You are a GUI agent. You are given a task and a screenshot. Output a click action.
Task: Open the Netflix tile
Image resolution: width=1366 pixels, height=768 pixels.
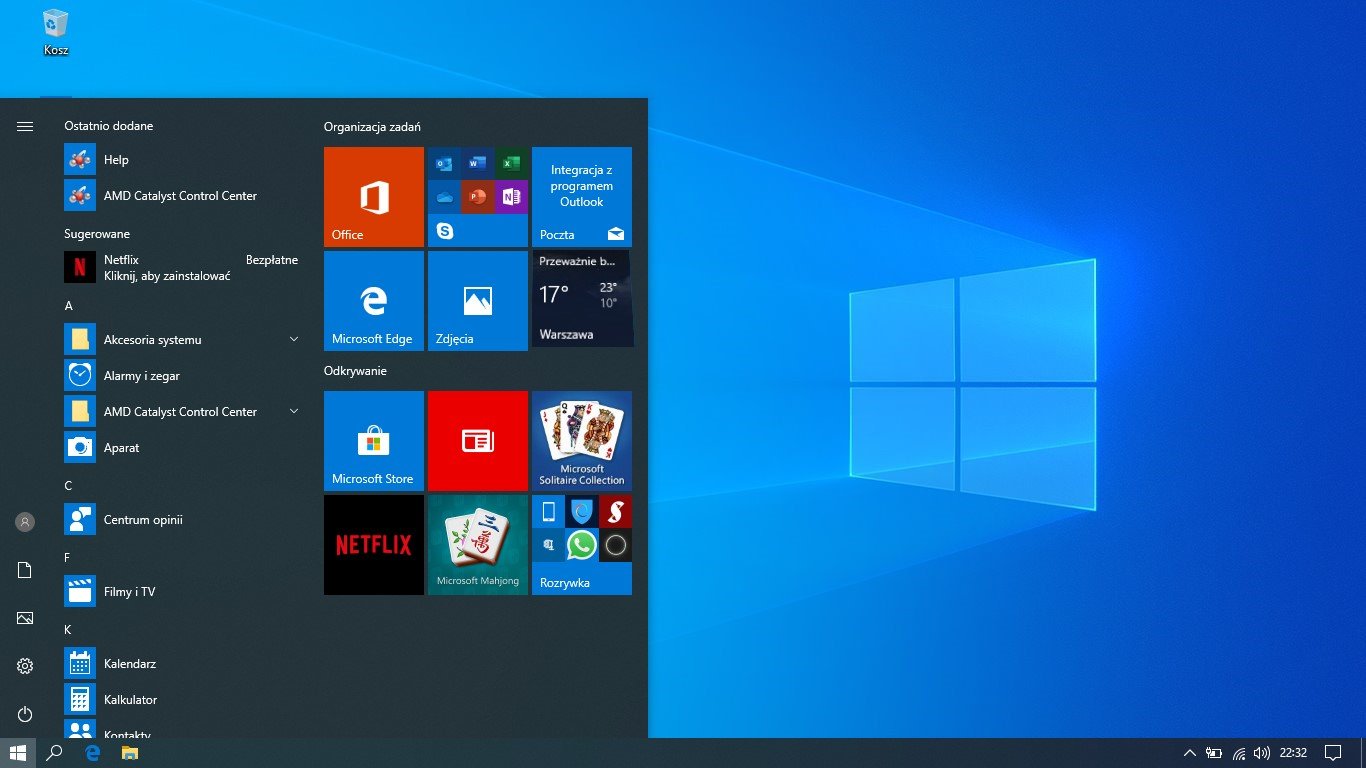tap(374, 545)
